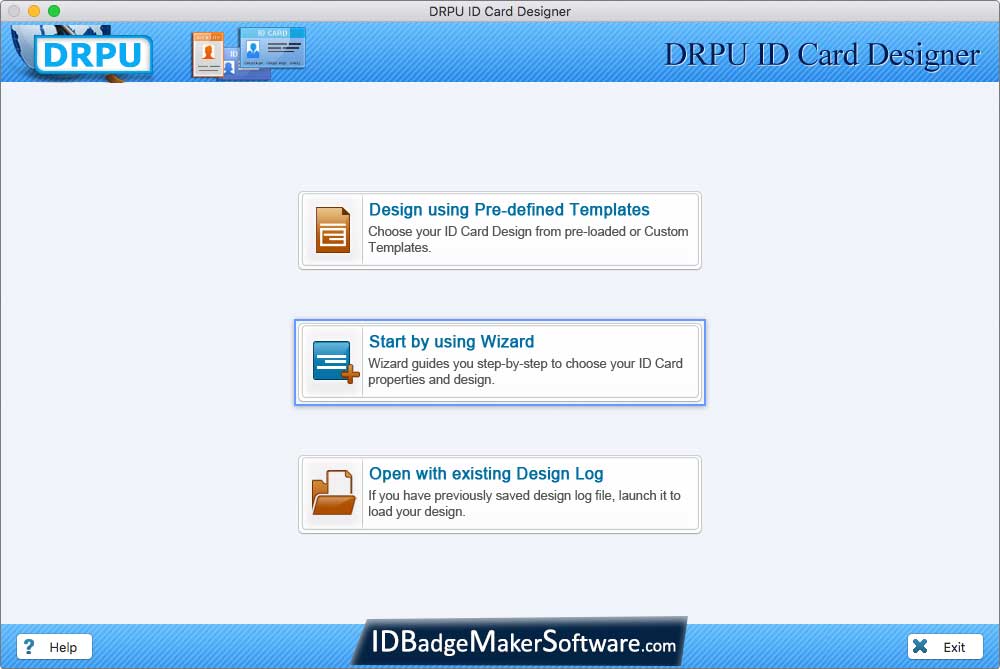Image resolution: width=1000 pixels, height=669 pixels.
Task: Click the DRPU ID Card Designer header title
Action: [822, 55]
